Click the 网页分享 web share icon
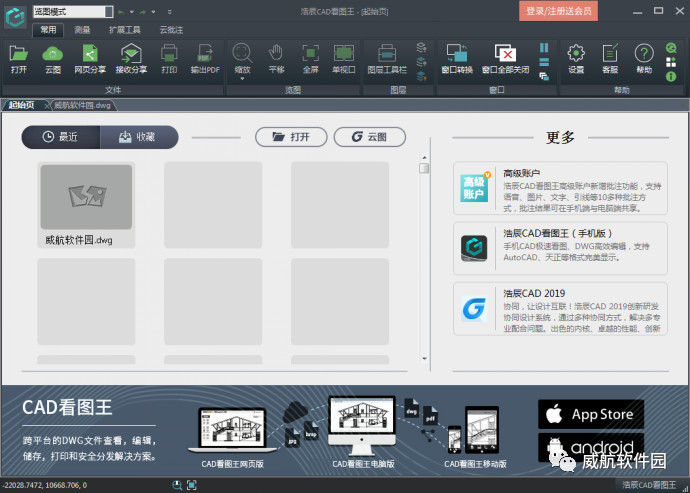This screenshot has width=690, height=493. pyautogui.click(x=89, y=58)
